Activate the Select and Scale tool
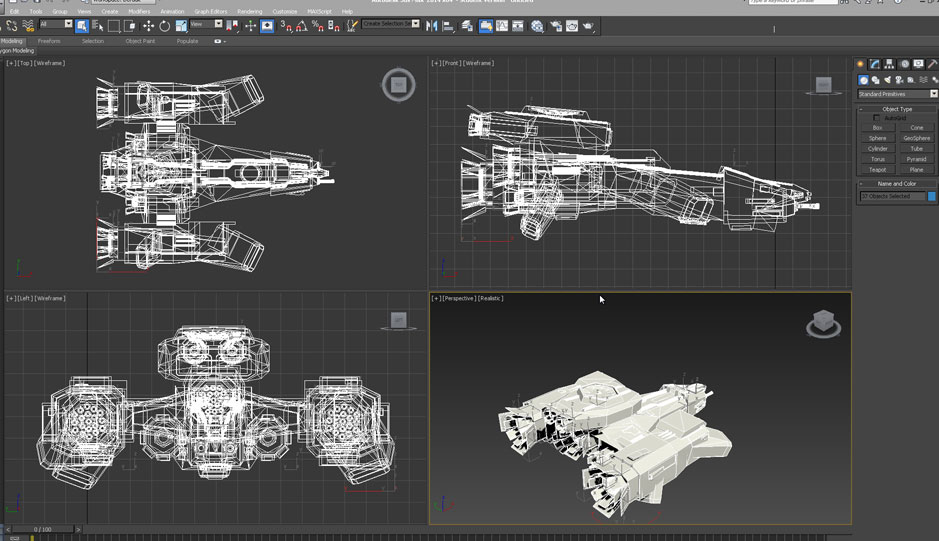Viewport: 939px width, 541px height. coord(181,26)
